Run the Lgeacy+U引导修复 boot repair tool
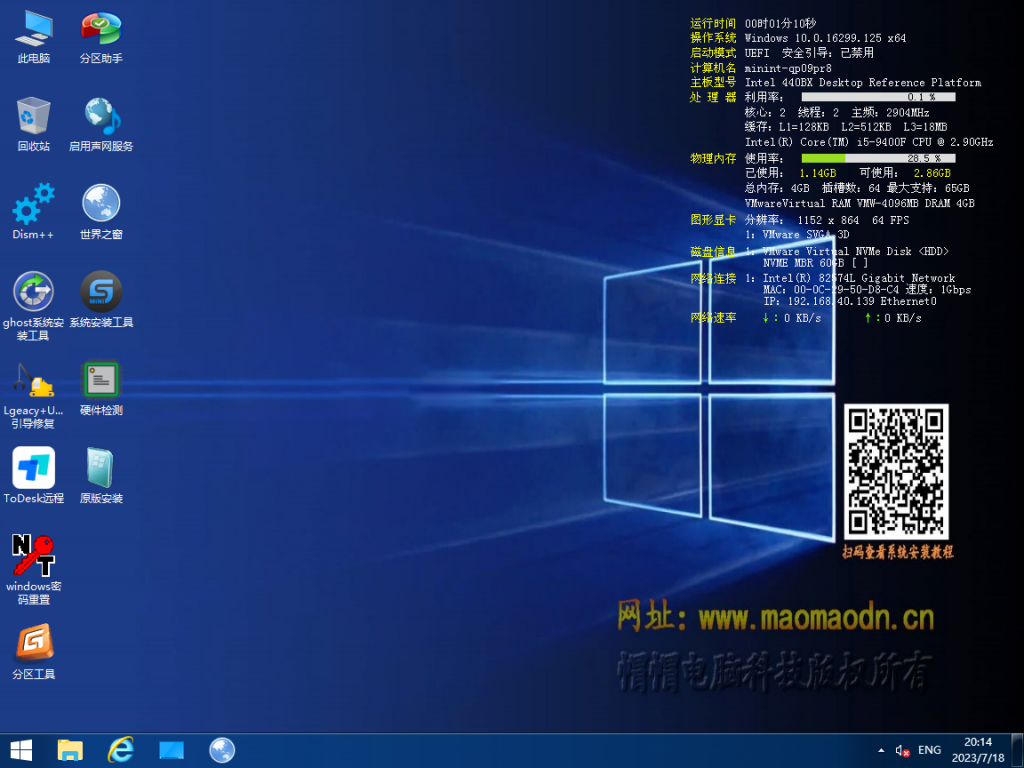This screenshot has height=768, width=1024. click(33, 380)
